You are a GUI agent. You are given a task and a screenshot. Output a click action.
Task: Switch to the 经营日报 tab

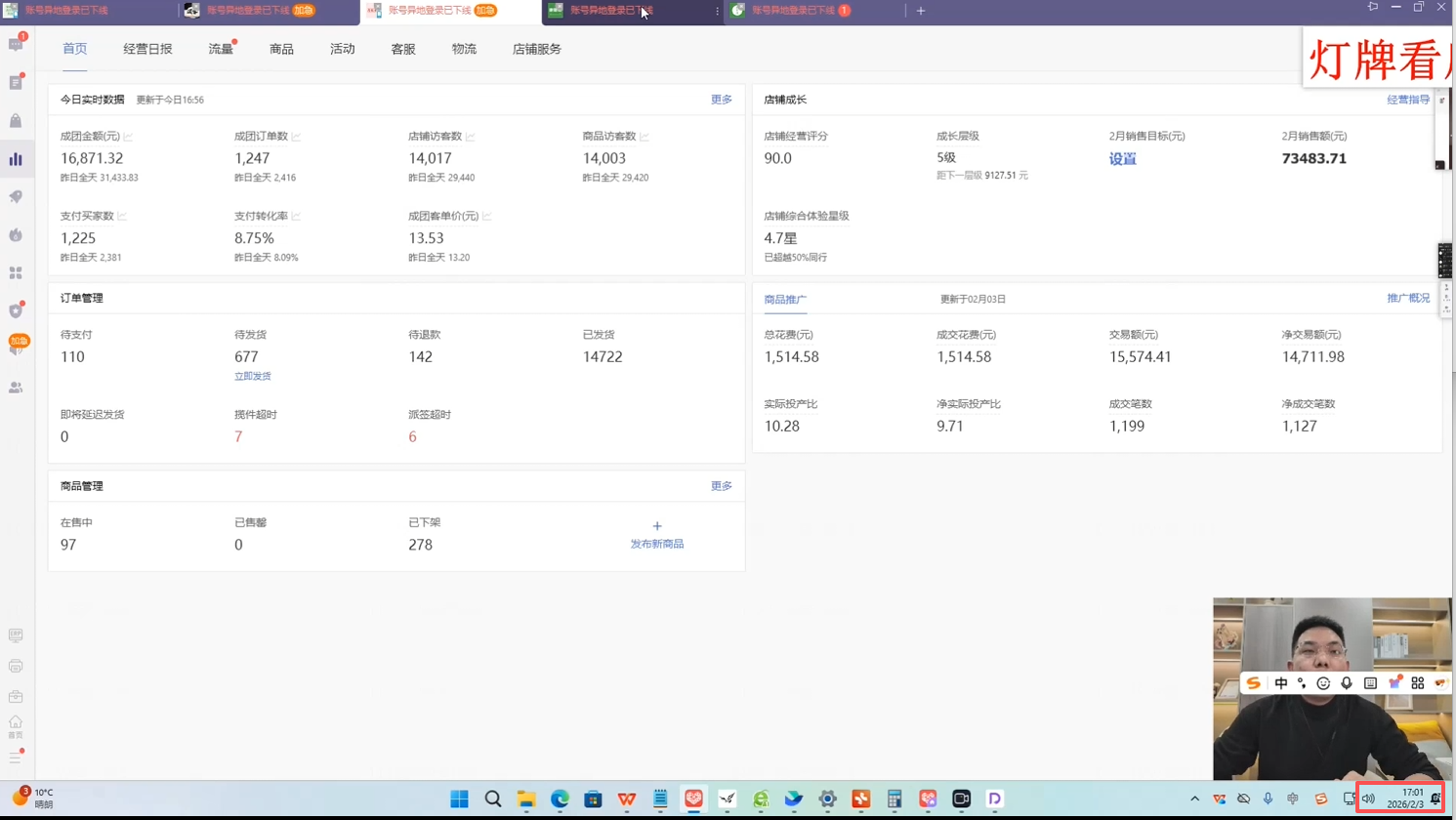[147, 49]
